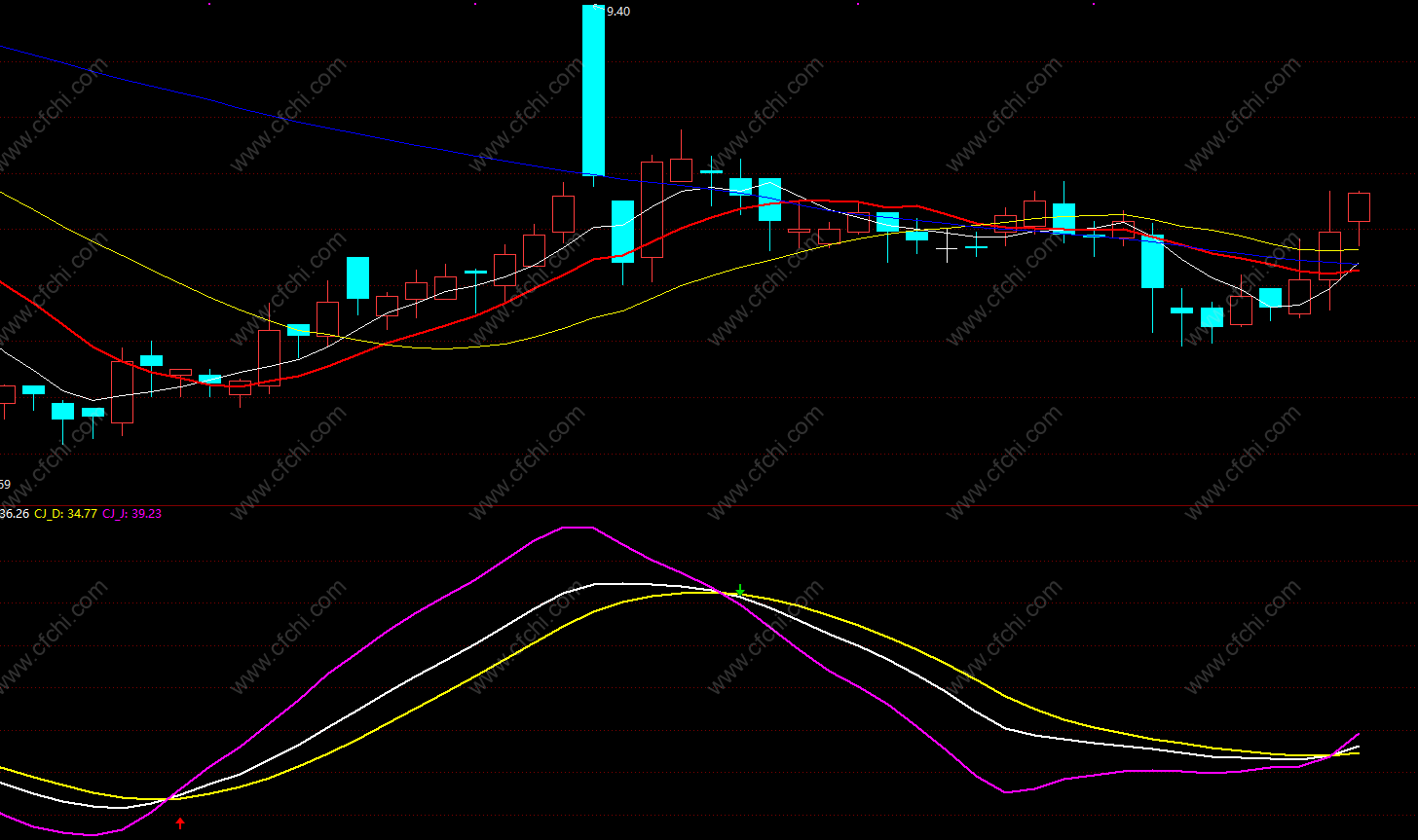1418x840 pixels.
Task: Click the CJ_D: 34.77 indicator label
Action: [x=65, y=513]
